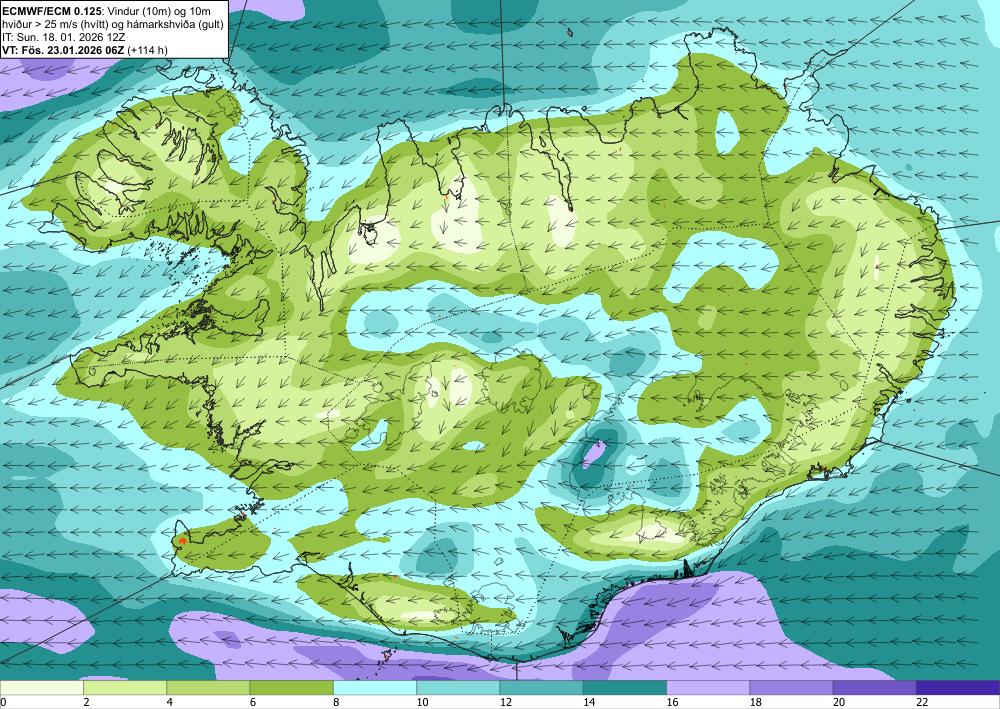Click the legend scale label "8"

(x=336, y=703)
